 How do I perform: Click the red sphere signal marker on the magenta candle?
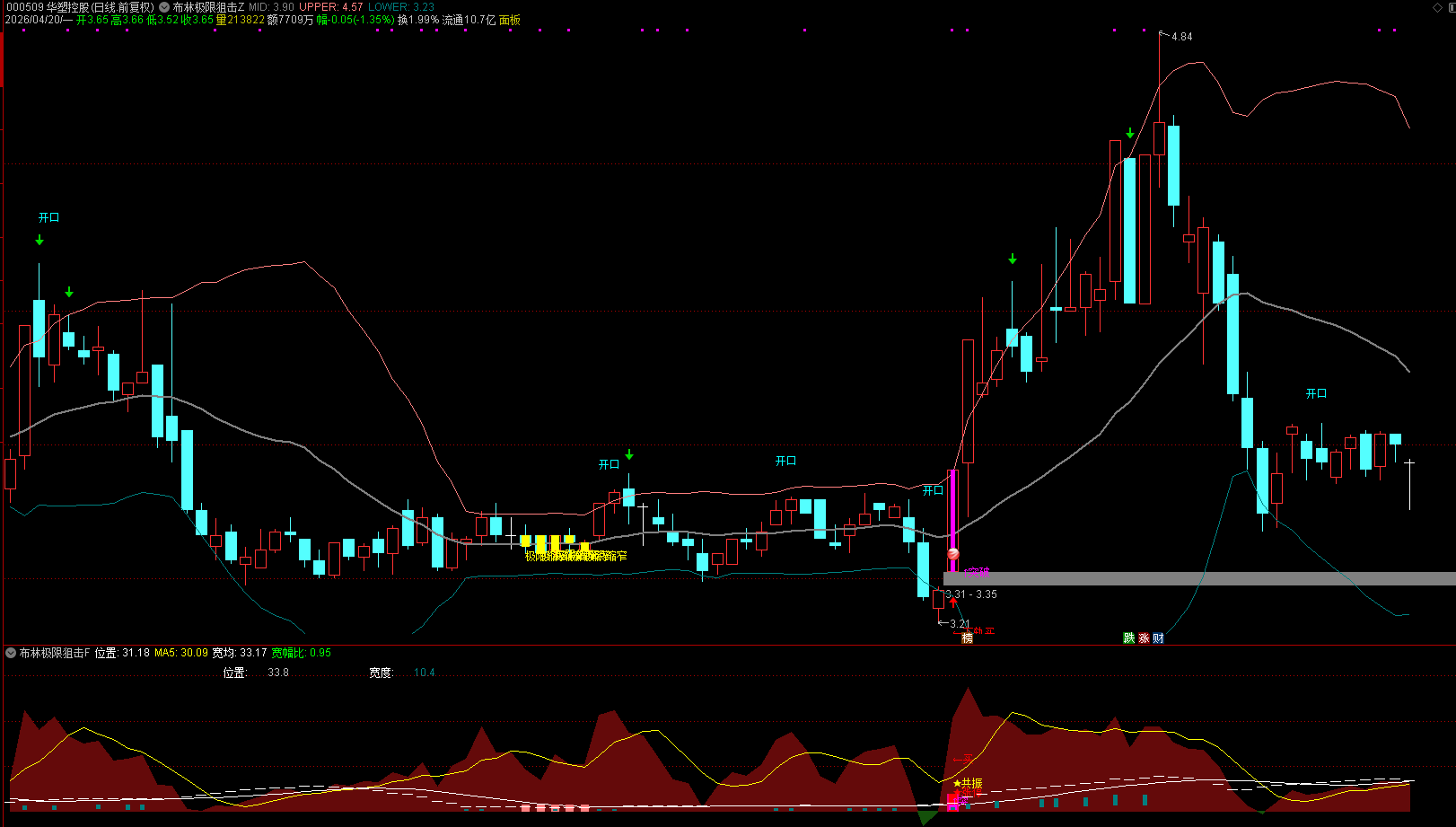point(953,554)
